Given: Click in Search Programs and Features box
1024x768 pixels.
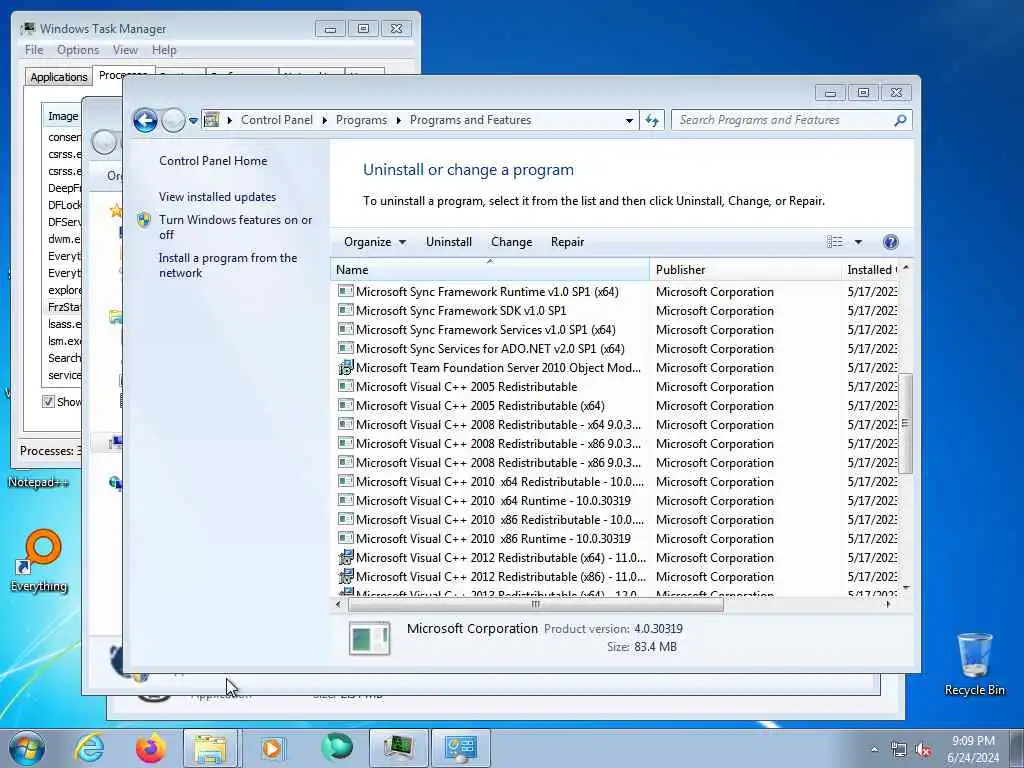Looking at the screenshot, I should pyautogui.click(x=784, y=120).
